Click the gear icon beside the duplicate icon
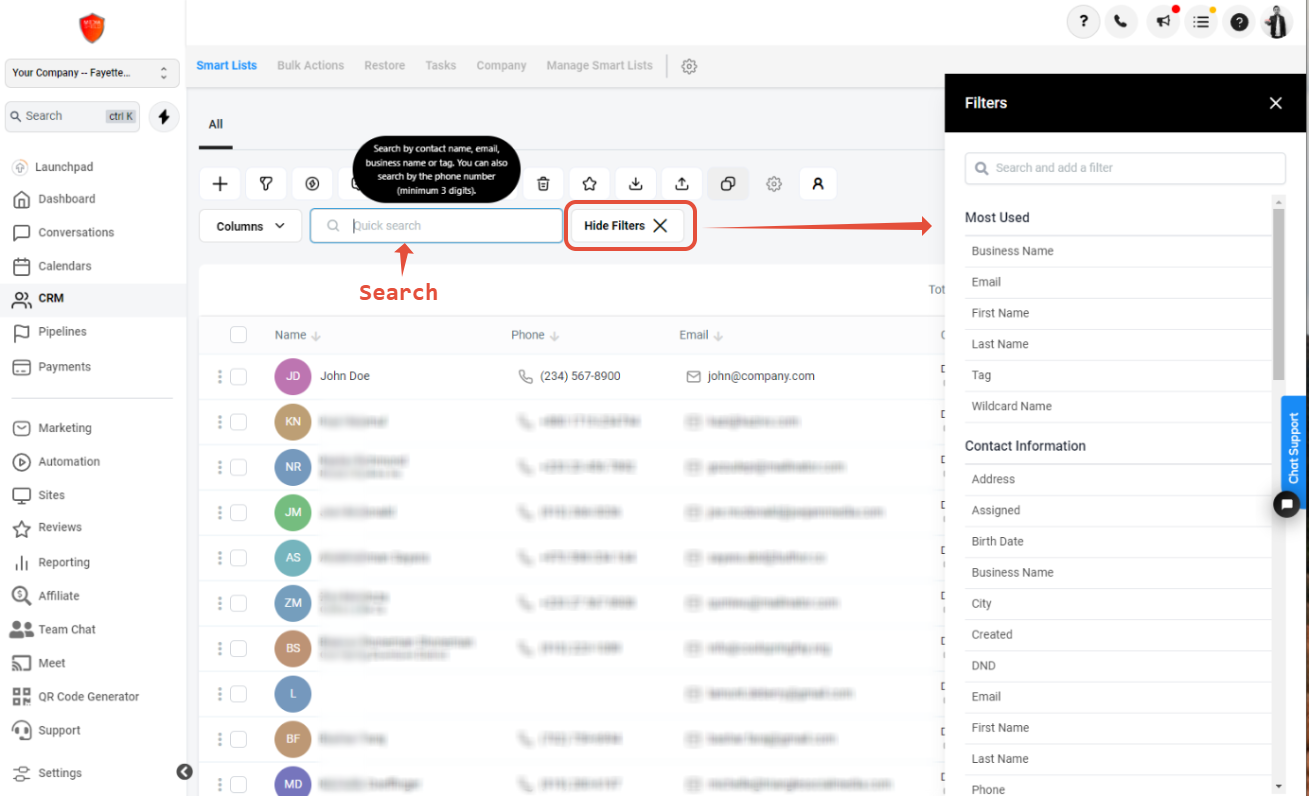Viewport: 1309px width, 796px height. point(774,184)
